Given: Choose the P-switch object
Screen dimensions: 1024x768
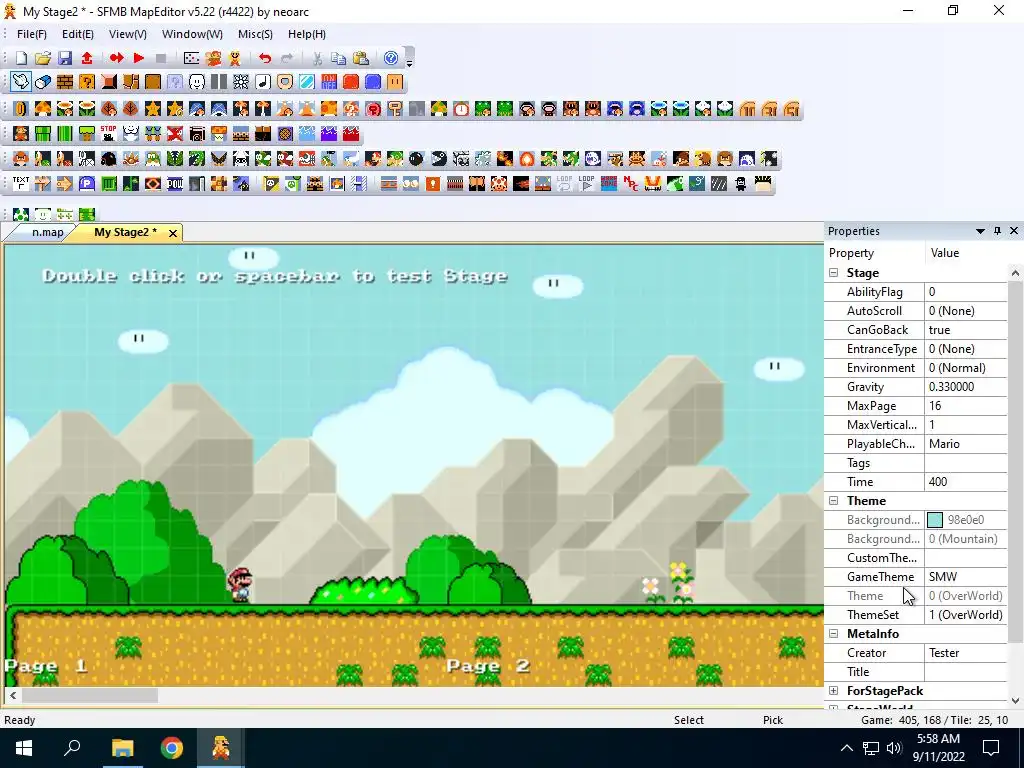Looking at the screenshot, I should click(87, 184).
